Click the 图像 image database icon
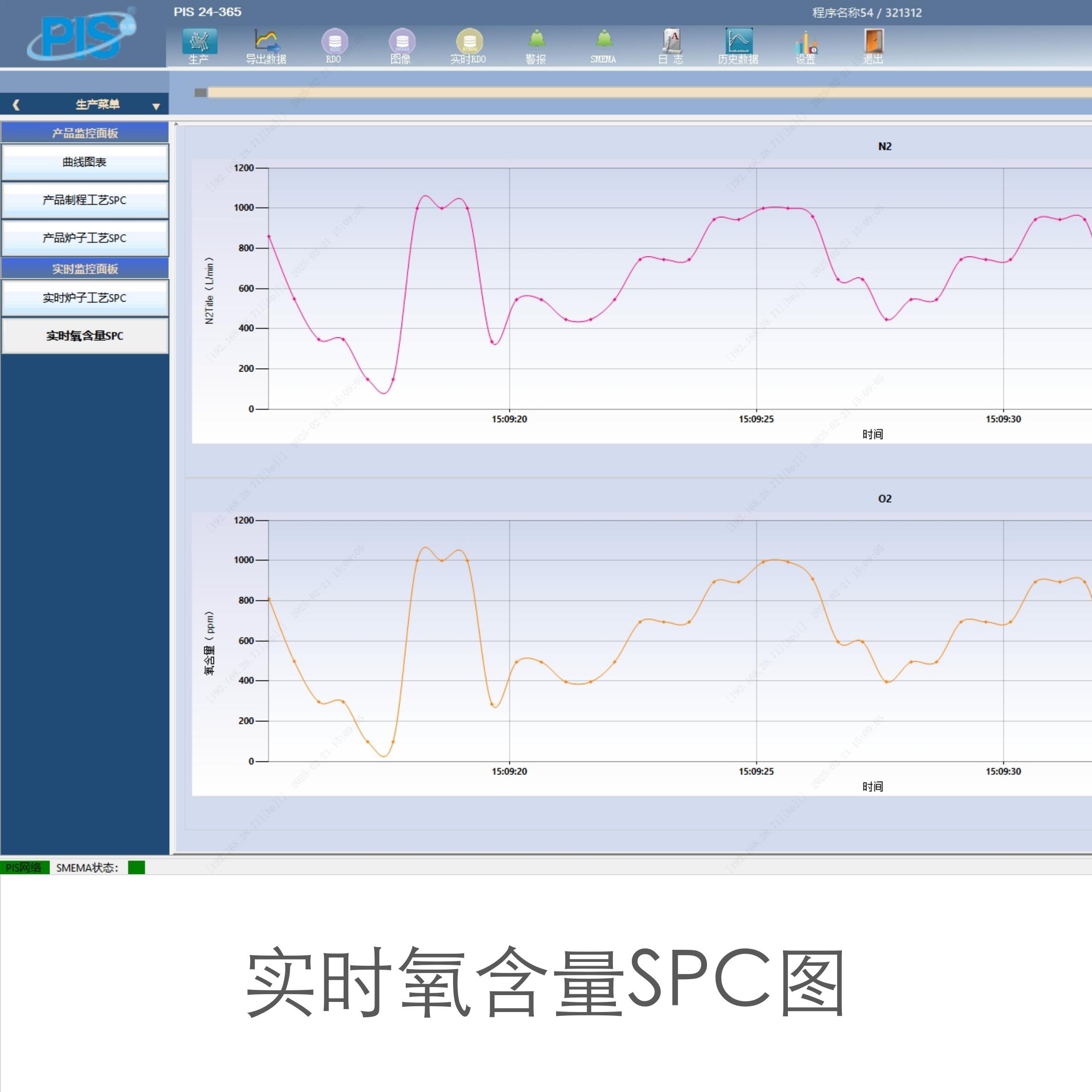 [401, 44]
